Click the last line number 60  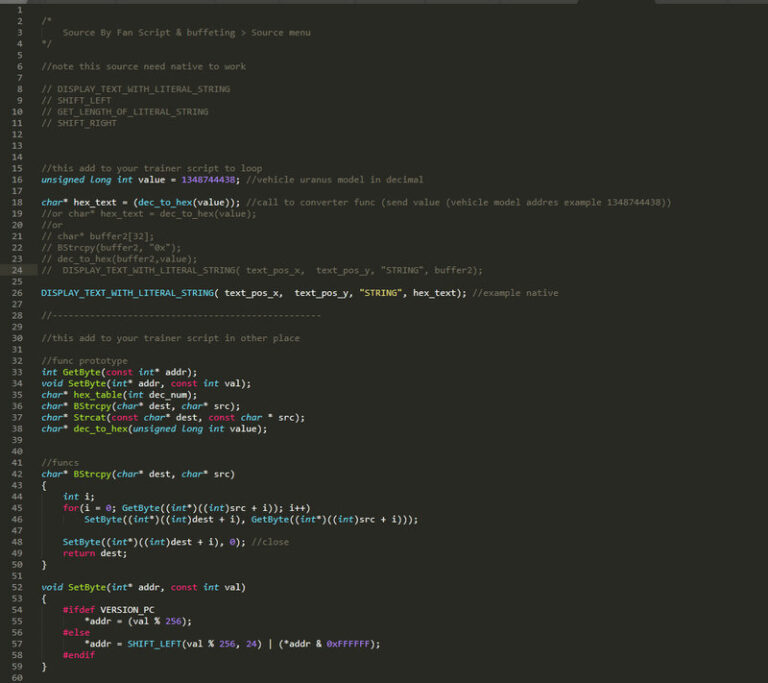(18, 677)
